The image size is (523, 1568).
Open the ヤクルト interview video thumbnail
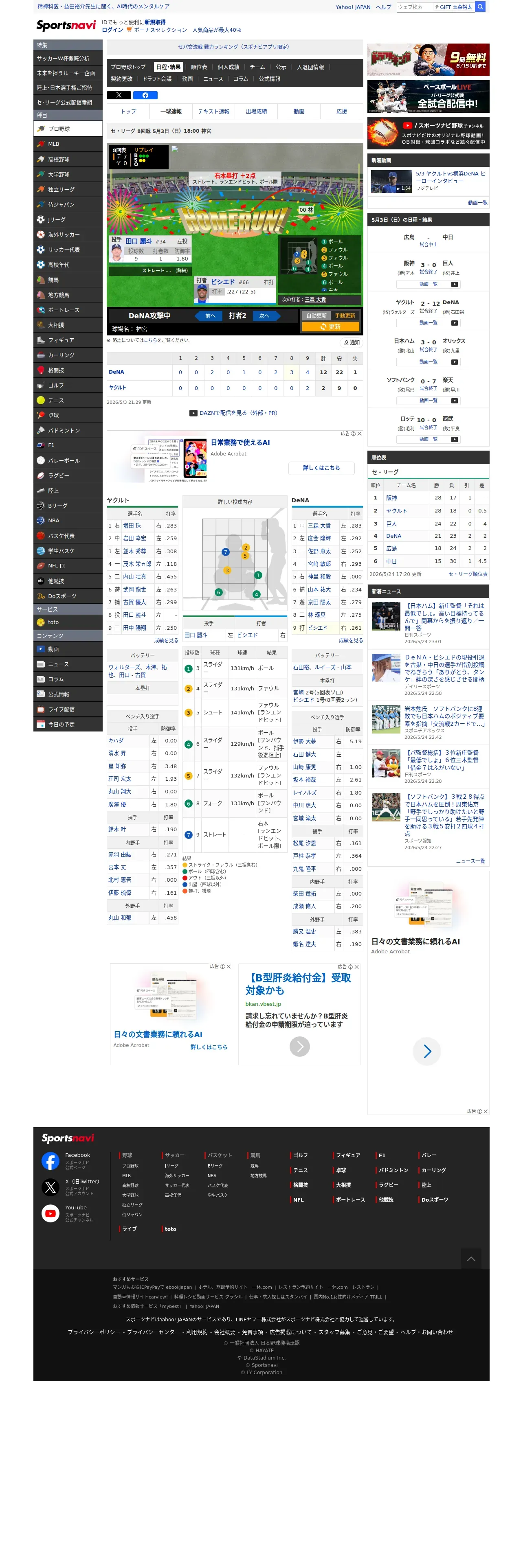[x=391, y=182]
